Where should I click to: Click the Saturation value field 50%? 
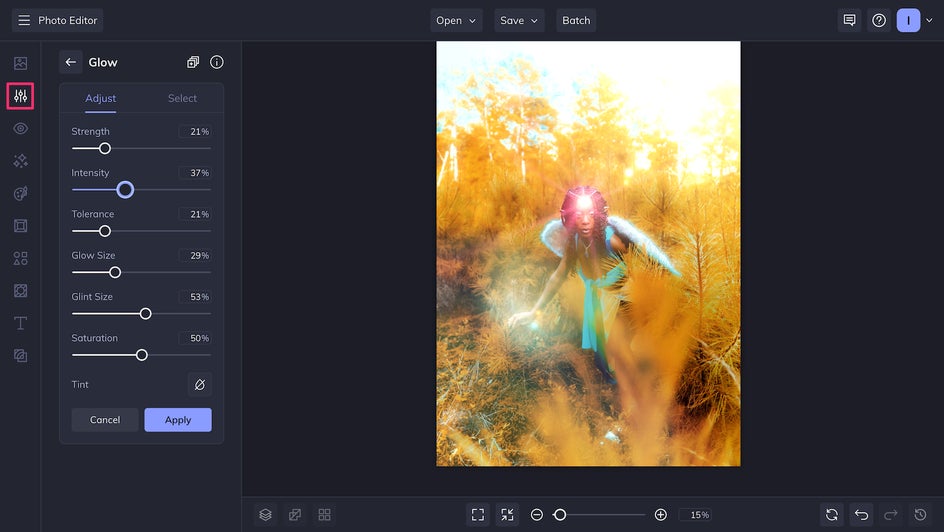coord(195,338)
